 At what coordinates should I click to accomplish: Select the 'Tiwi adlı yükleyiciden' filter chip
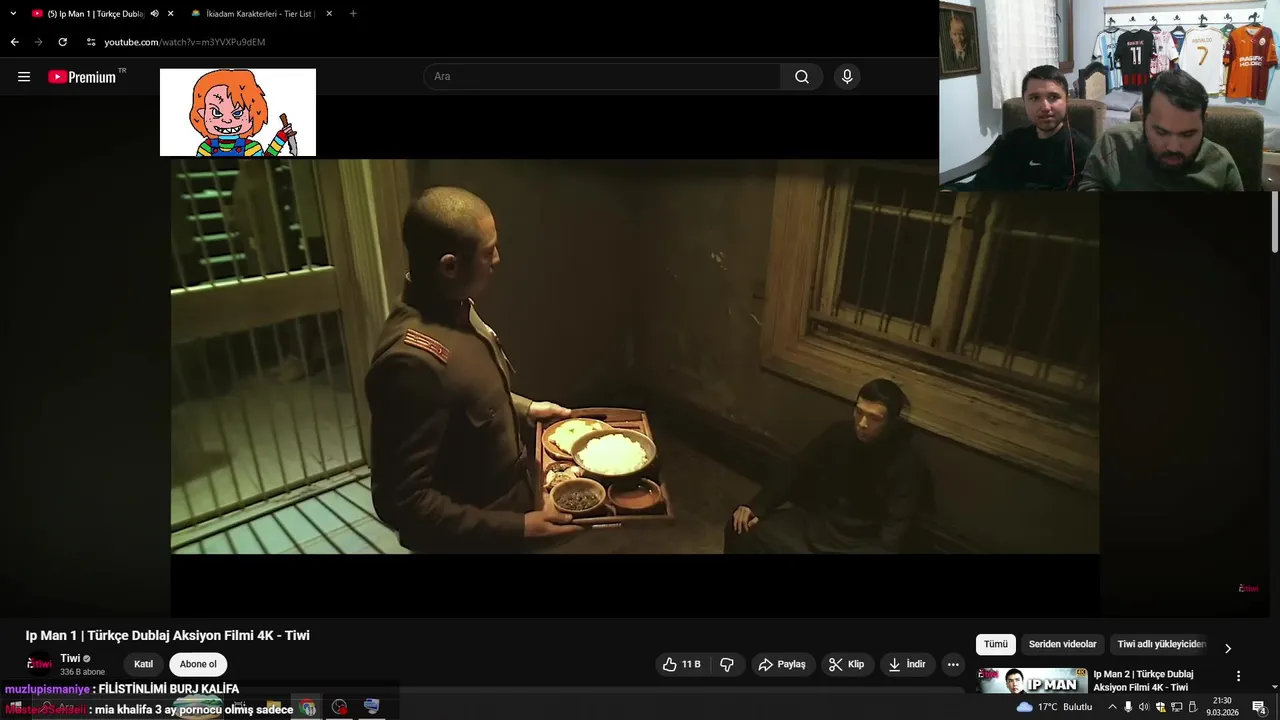[1162, 645]
